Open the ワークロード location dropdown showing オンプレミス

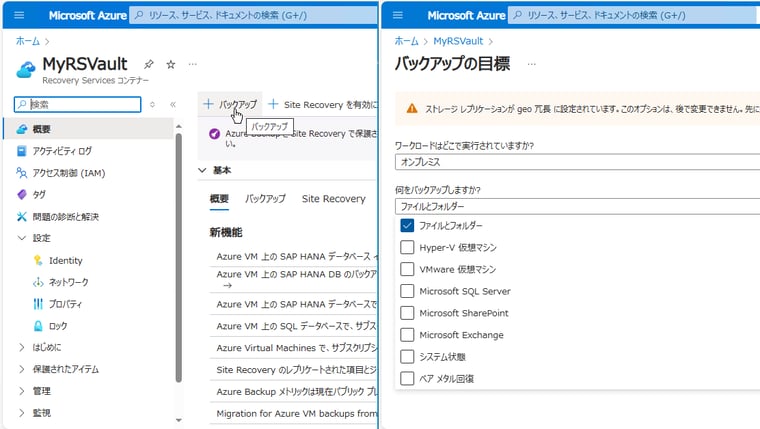577,162
